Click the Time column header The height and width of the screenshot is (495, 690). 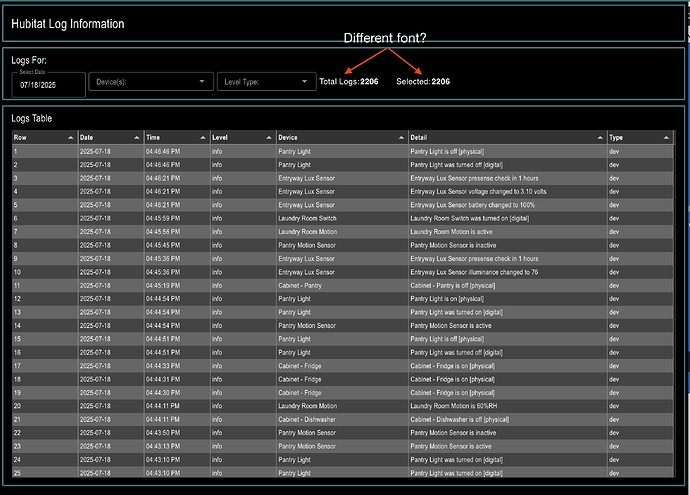click(x=177, y=138)
